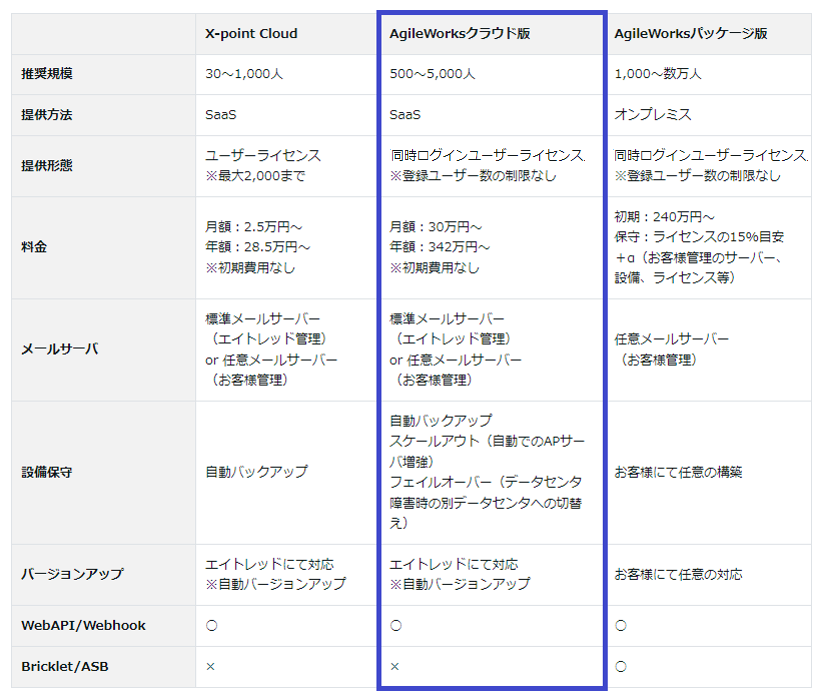Click the お客様にて任意の構築 cell
Screen dimensions: 825x699
(x=678, y=472)
